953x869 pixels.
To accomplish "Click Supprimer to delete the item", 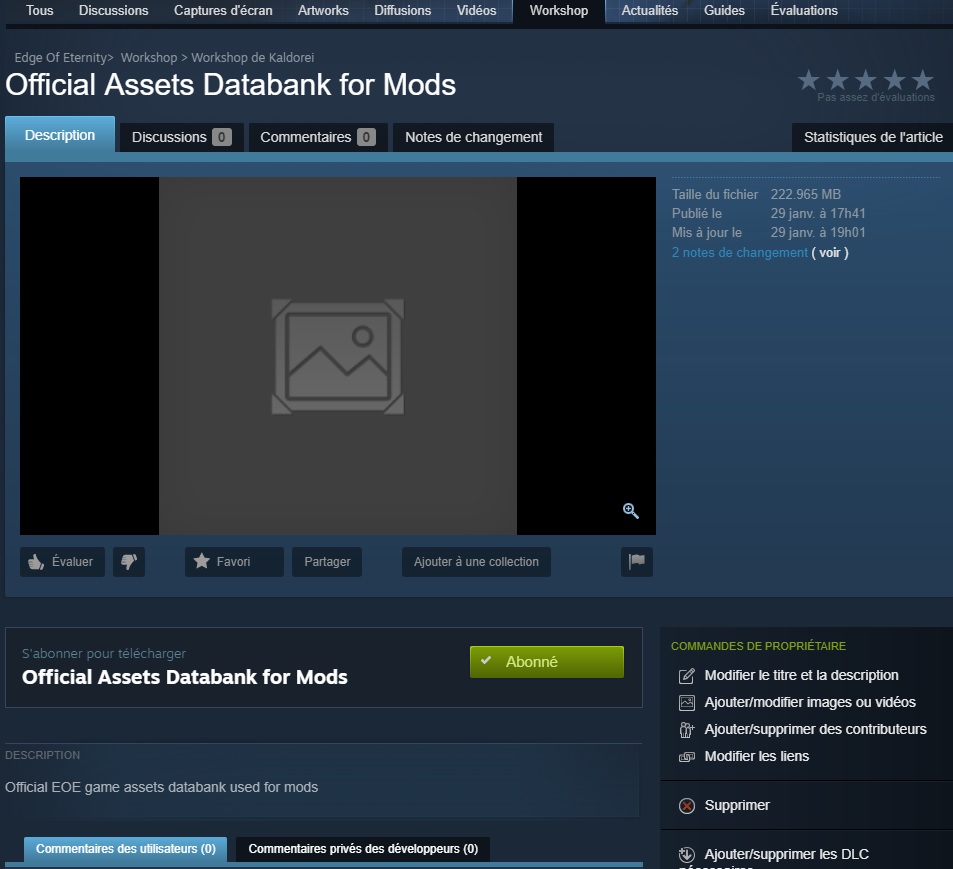I will [x=737, y=806].
